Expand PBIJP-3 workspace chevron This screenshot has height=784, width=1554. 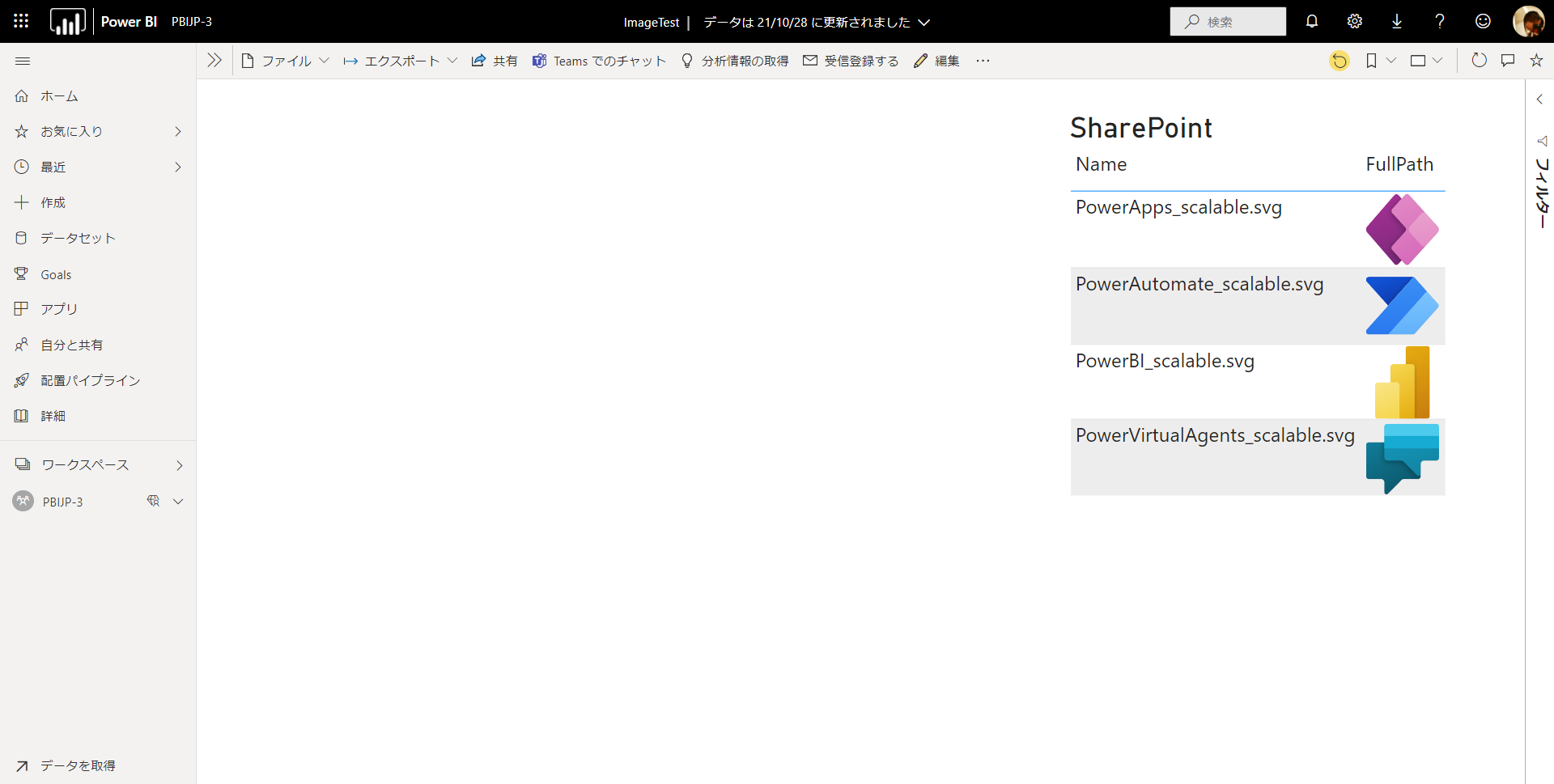(178, 502)
